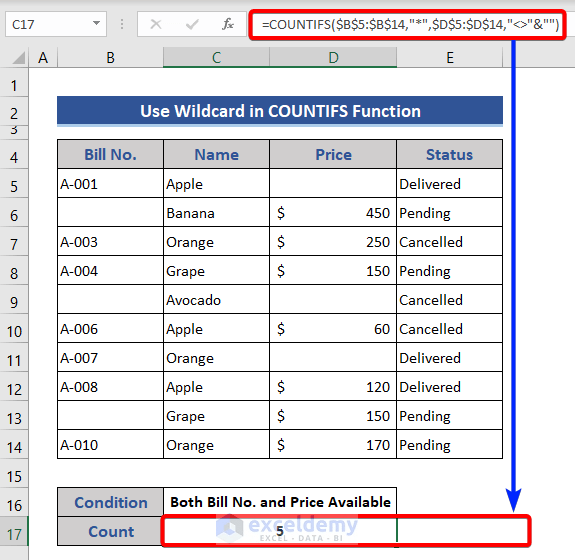575x560 pixels.
Task: Select the price cell showing 60
Action: tap(333, 328)
